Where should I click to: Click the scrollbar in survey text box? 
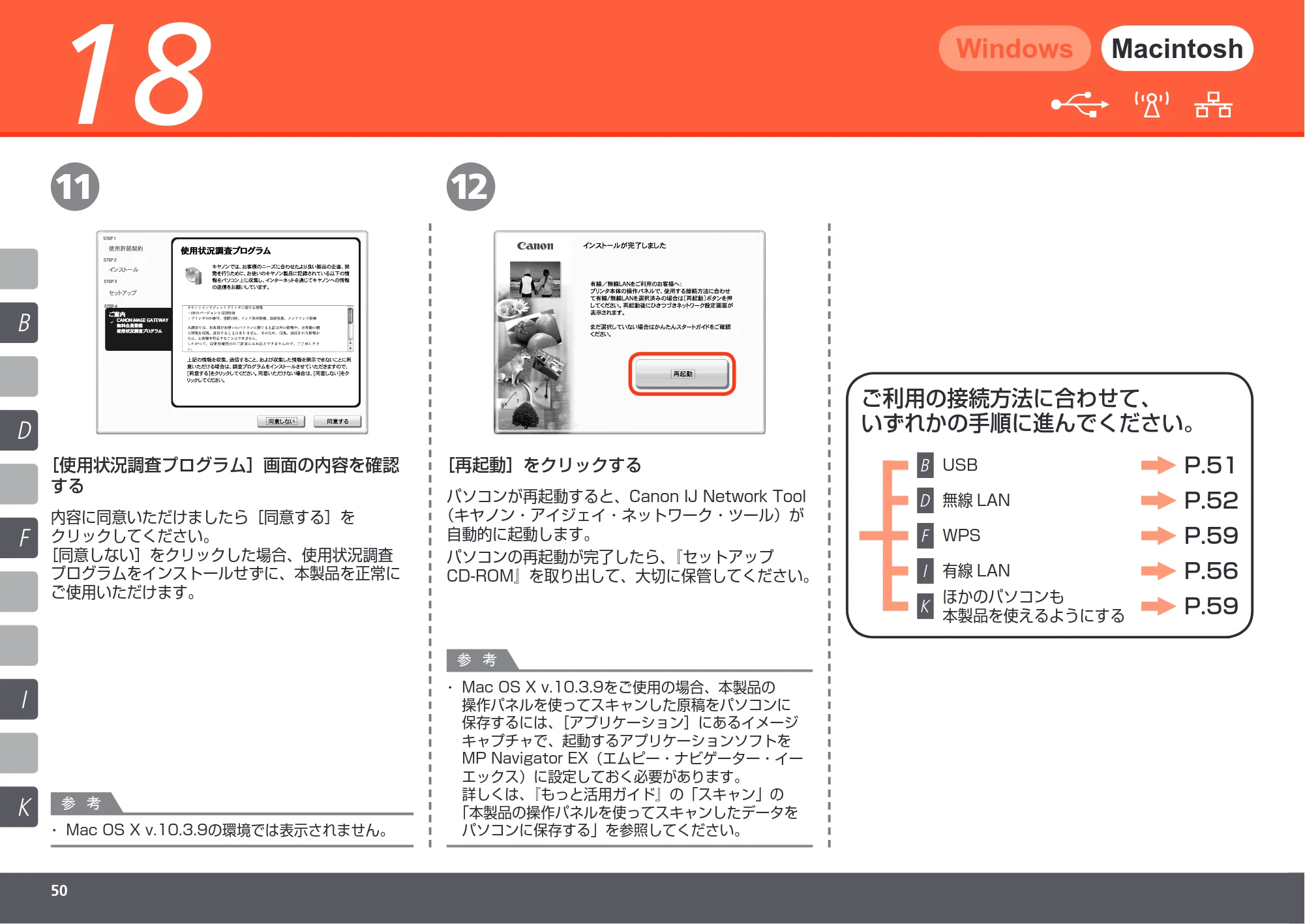pyautogui.click(x=350, y=327)
